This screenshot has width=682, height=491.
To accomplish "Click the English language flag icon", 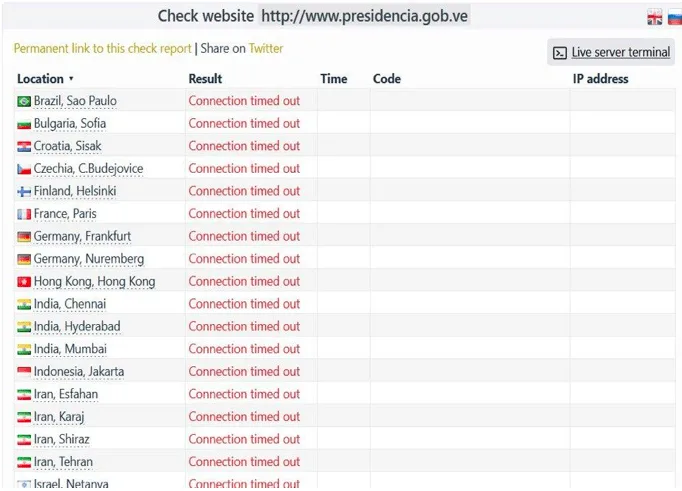I will pos(655,17).
